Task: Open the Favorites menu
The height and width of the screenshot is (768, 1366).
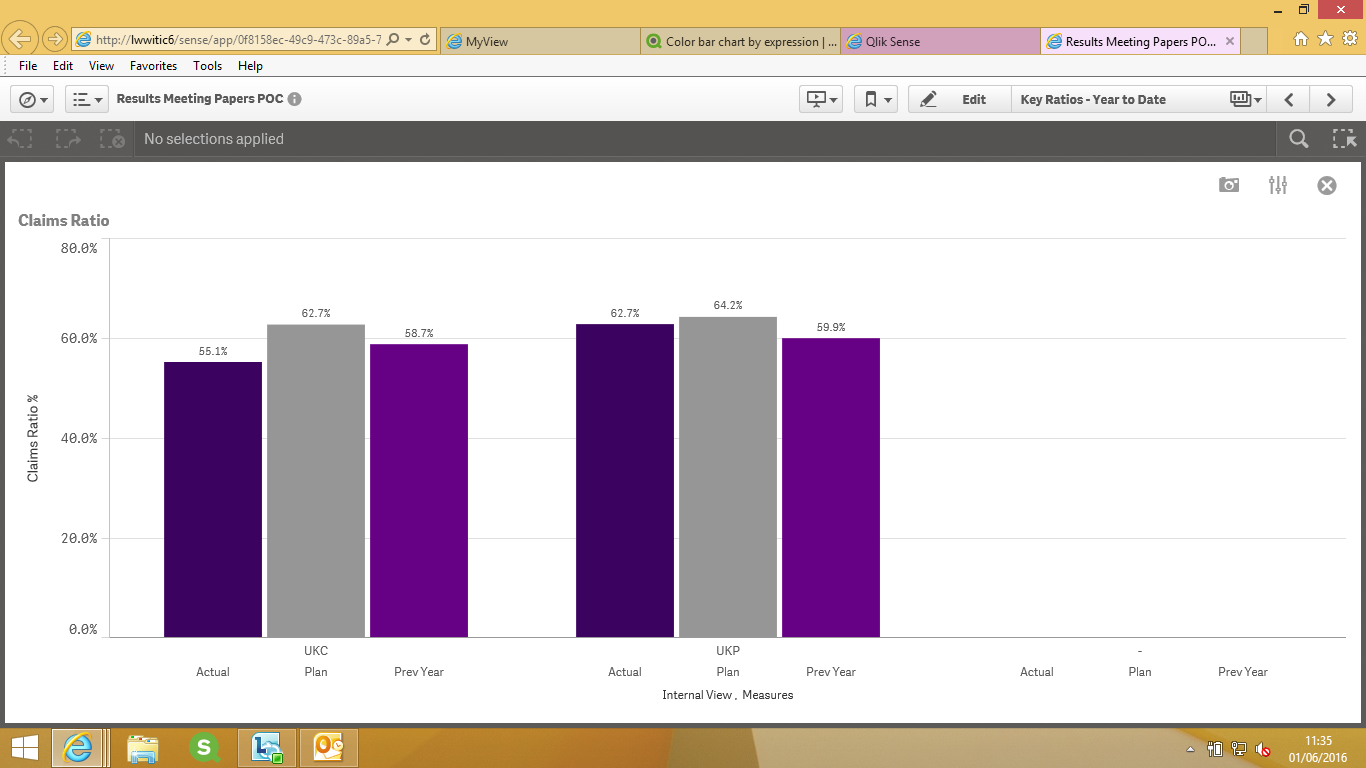Action: point(153,66)
